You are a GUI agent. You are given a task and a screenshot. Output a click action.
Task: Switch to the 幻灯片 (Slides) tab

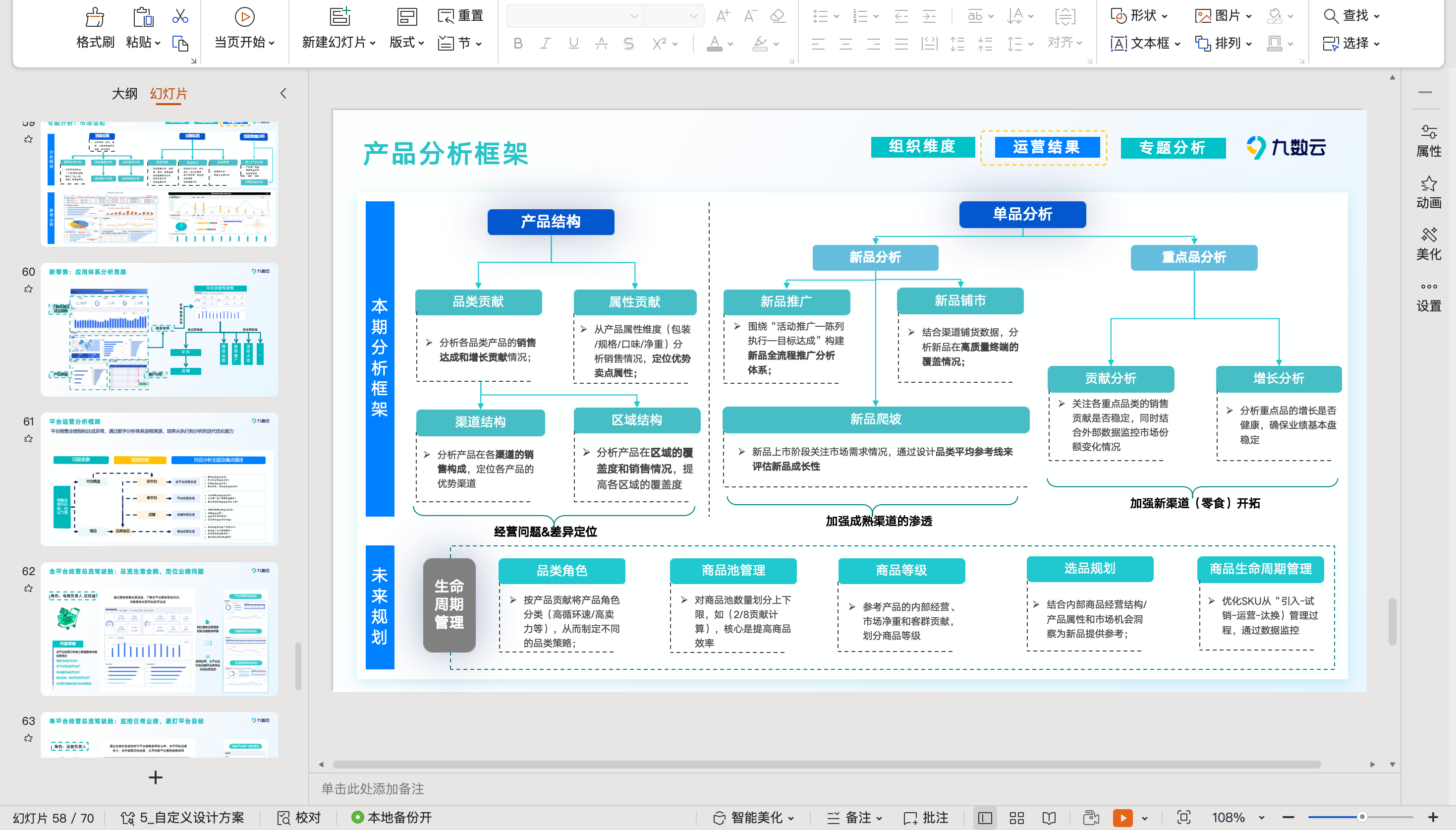click(x=168, y=93)
